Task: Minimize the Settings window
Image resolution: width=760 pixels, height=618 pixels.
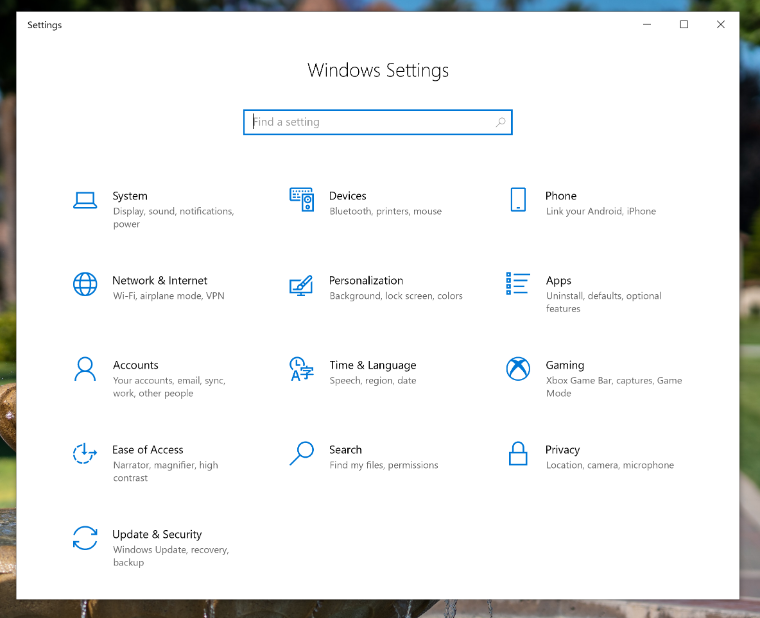Action: click(647, 24)
